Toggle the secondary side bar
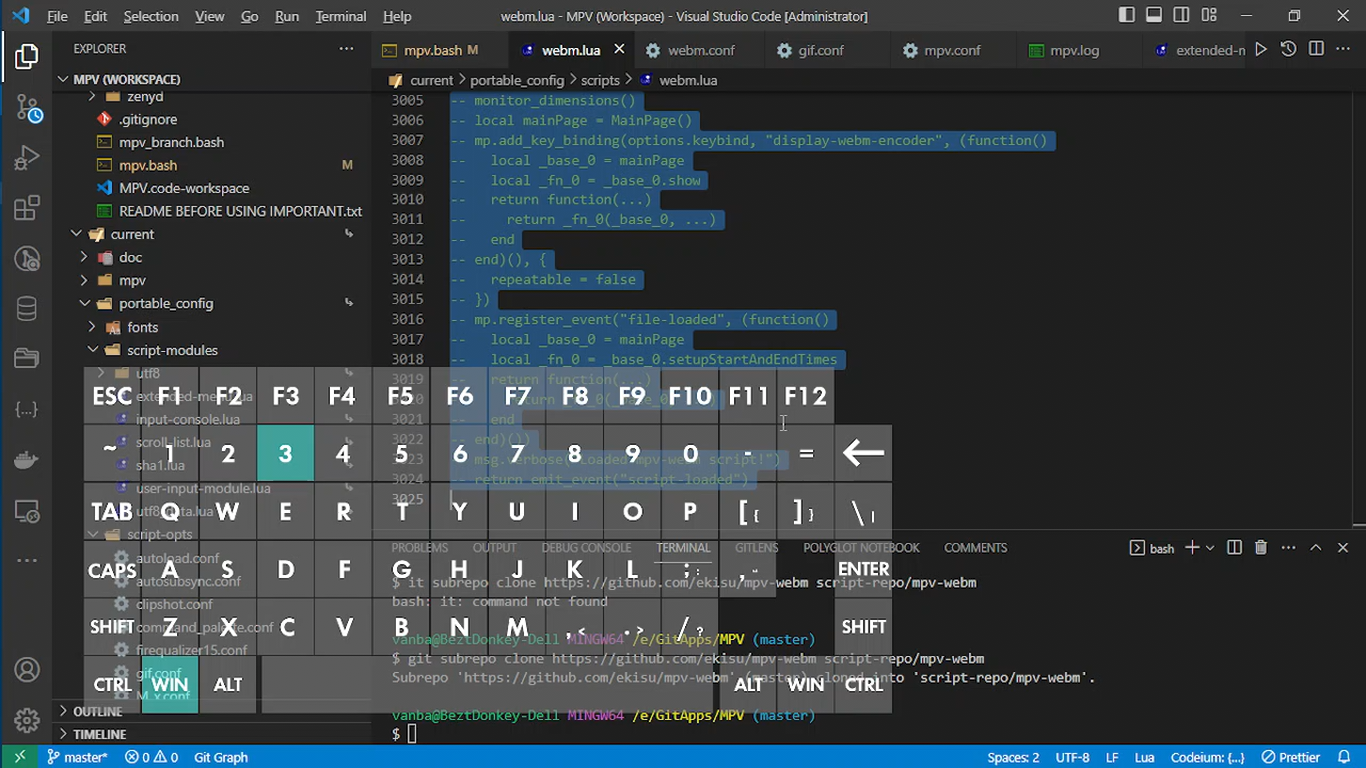 coord(1181,16)
